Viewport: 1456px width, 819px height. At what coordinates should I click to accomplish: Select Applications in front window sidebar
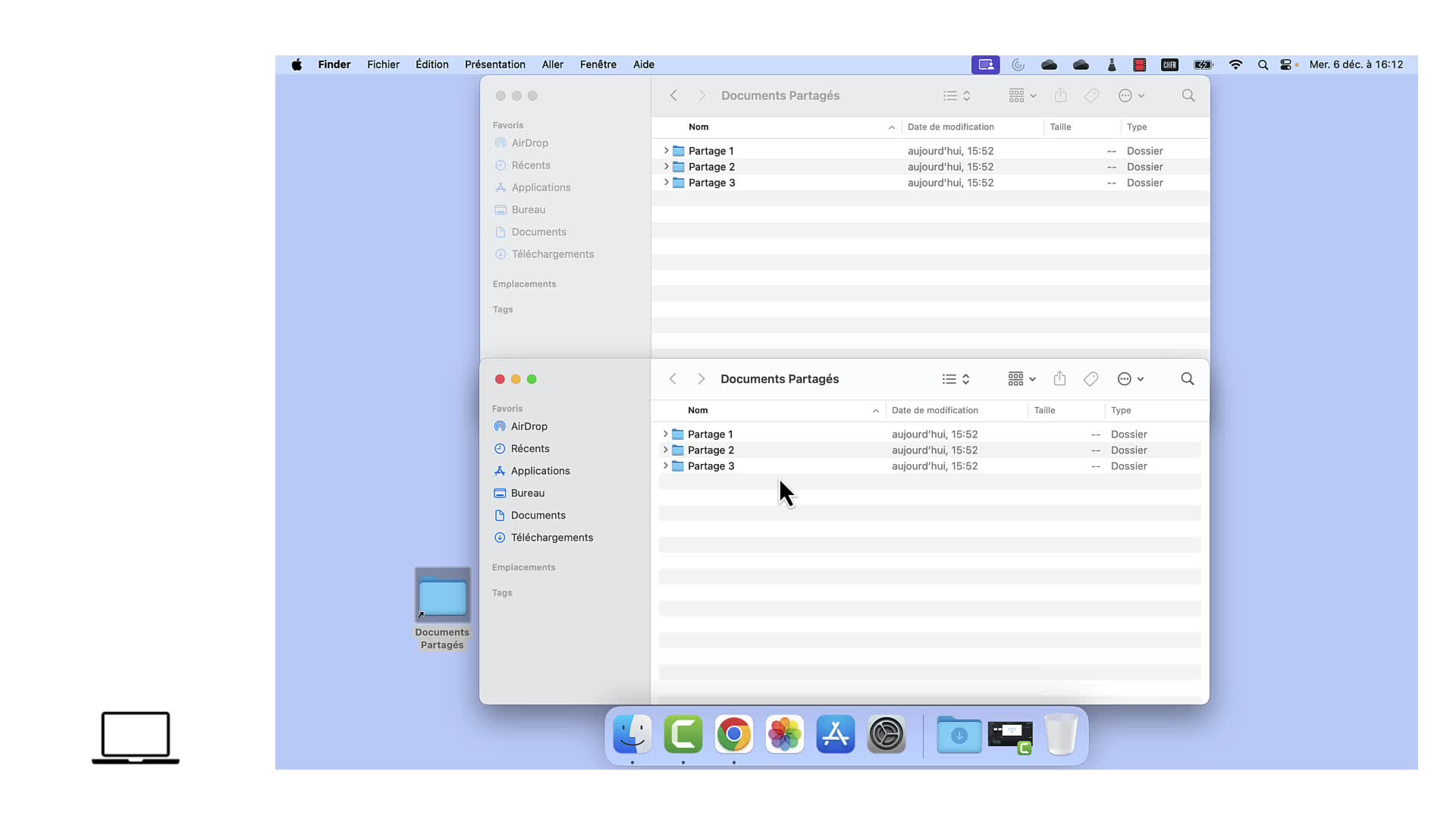540,471
